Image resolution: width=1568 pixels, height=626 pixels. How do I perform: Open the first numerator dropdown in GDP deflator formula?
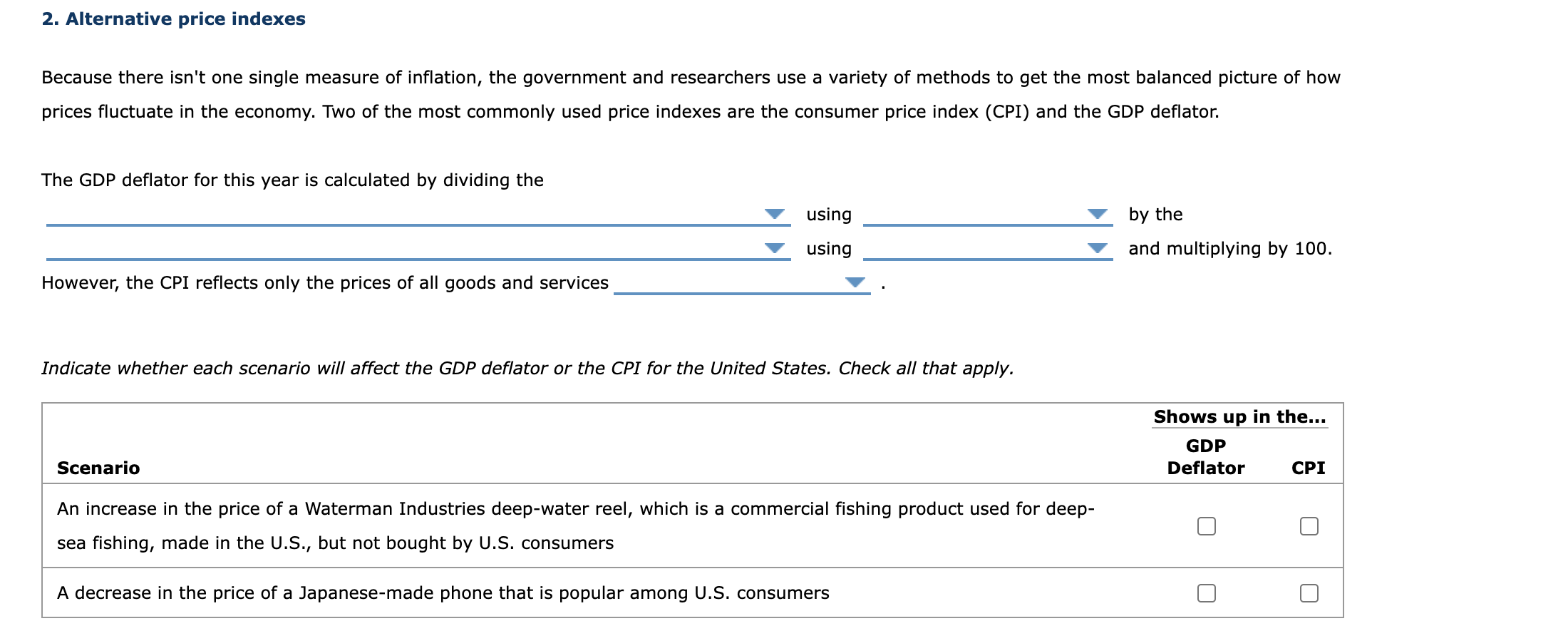773,214
